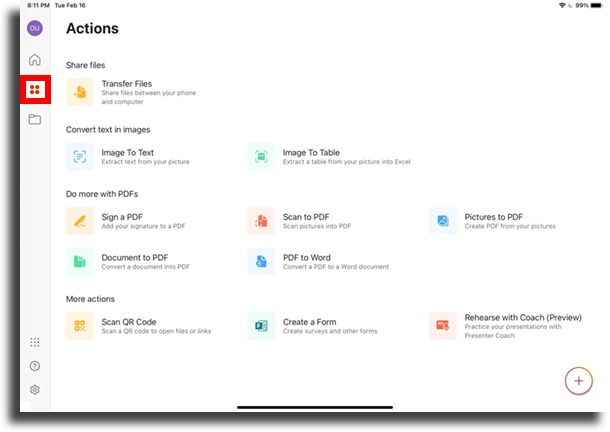Viewport: 610px width, 432px height.
Task: Tap the 8:11 PM clock in status bar
Action: tap(38, 5)
